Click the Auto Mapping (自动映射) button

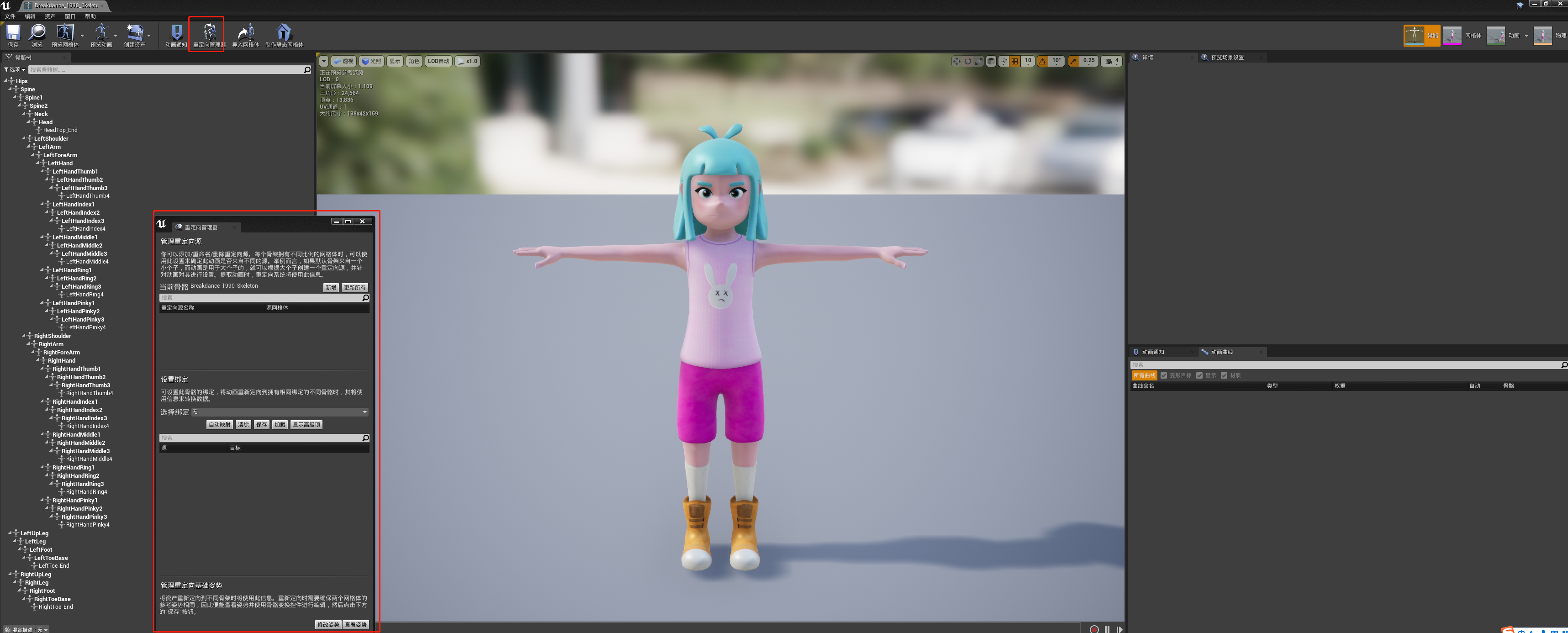(219, 425)
